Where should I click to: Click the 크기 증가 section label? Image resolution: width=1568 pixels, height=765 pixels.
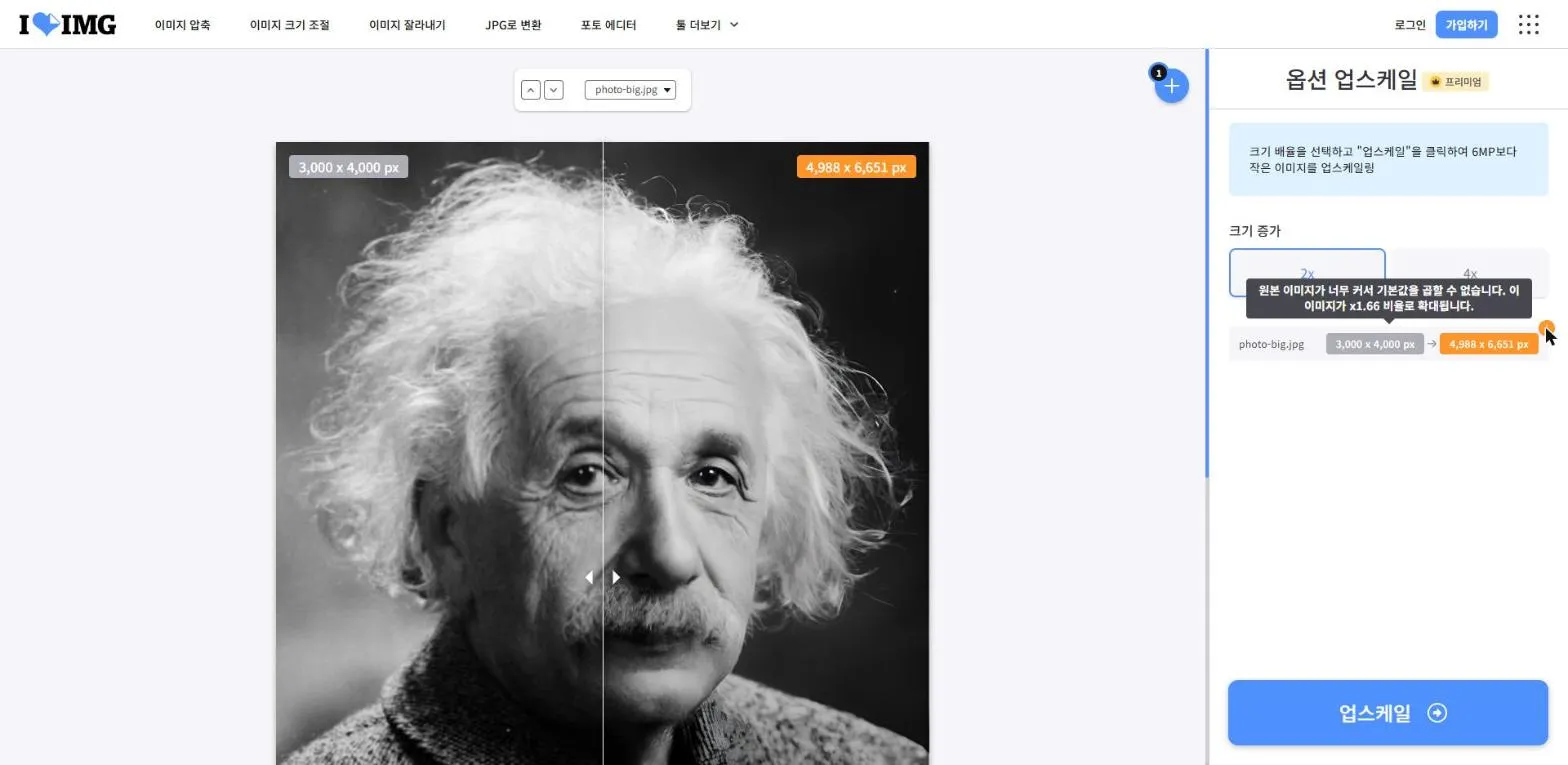(1254, 231)
